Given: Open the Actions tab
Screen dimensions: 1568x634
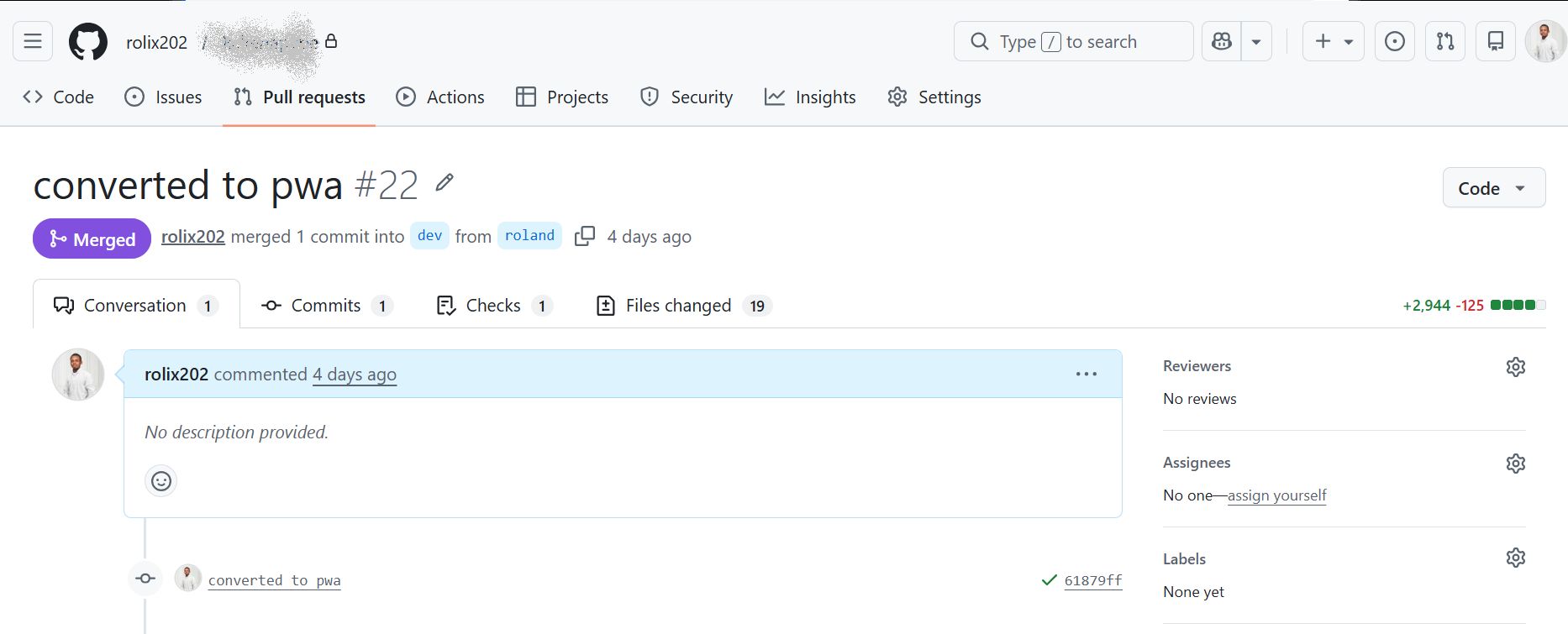Looking at the screenshot, I should coord(440,97).
